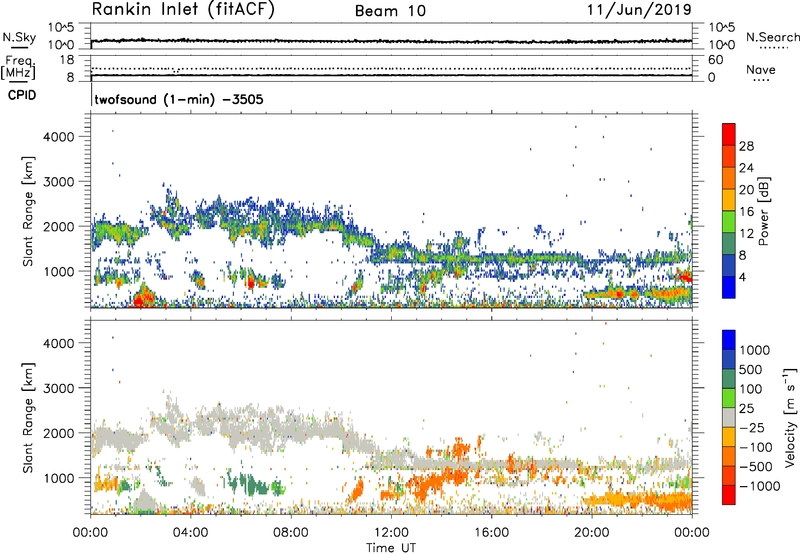Click the "-1000" value on Velocity colorbar
Screen dimensions: 800x554
759,486
